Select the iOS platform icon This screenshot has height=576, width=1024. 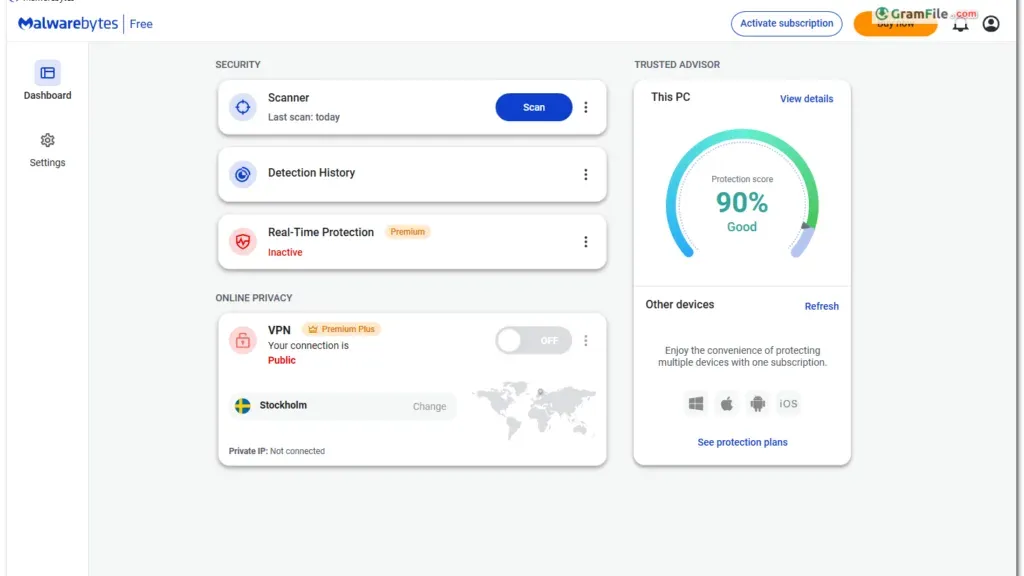(x=788, y=404)
